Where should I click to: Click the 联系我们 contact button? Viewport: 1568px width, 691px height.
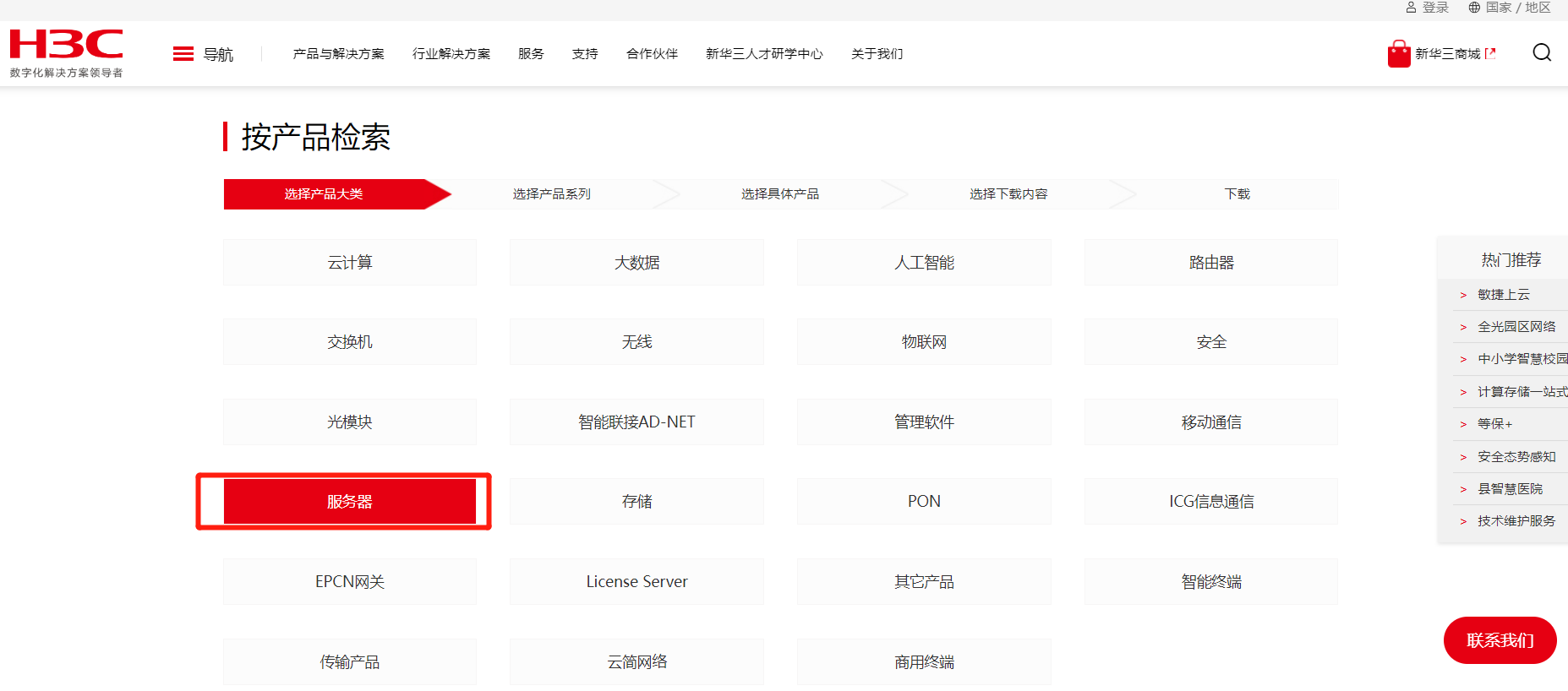tap(1500, 640)
